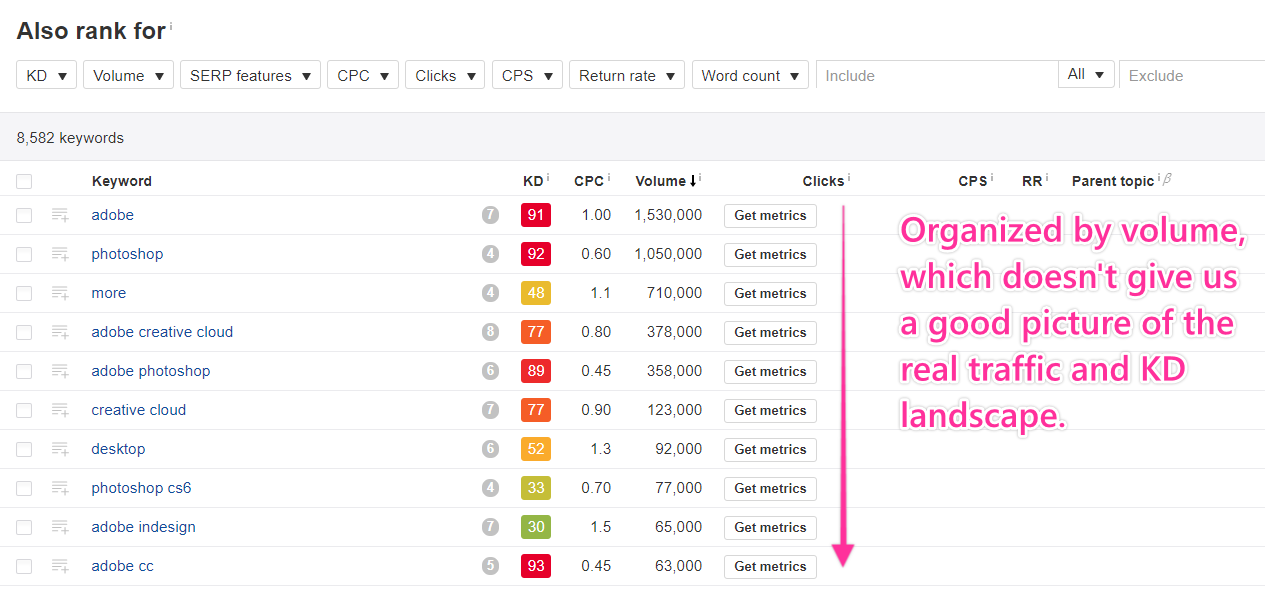Check the box for 'adobe' row
Image resolution: width=1265 pixels, height=589 pixels.
click(24, 215)
